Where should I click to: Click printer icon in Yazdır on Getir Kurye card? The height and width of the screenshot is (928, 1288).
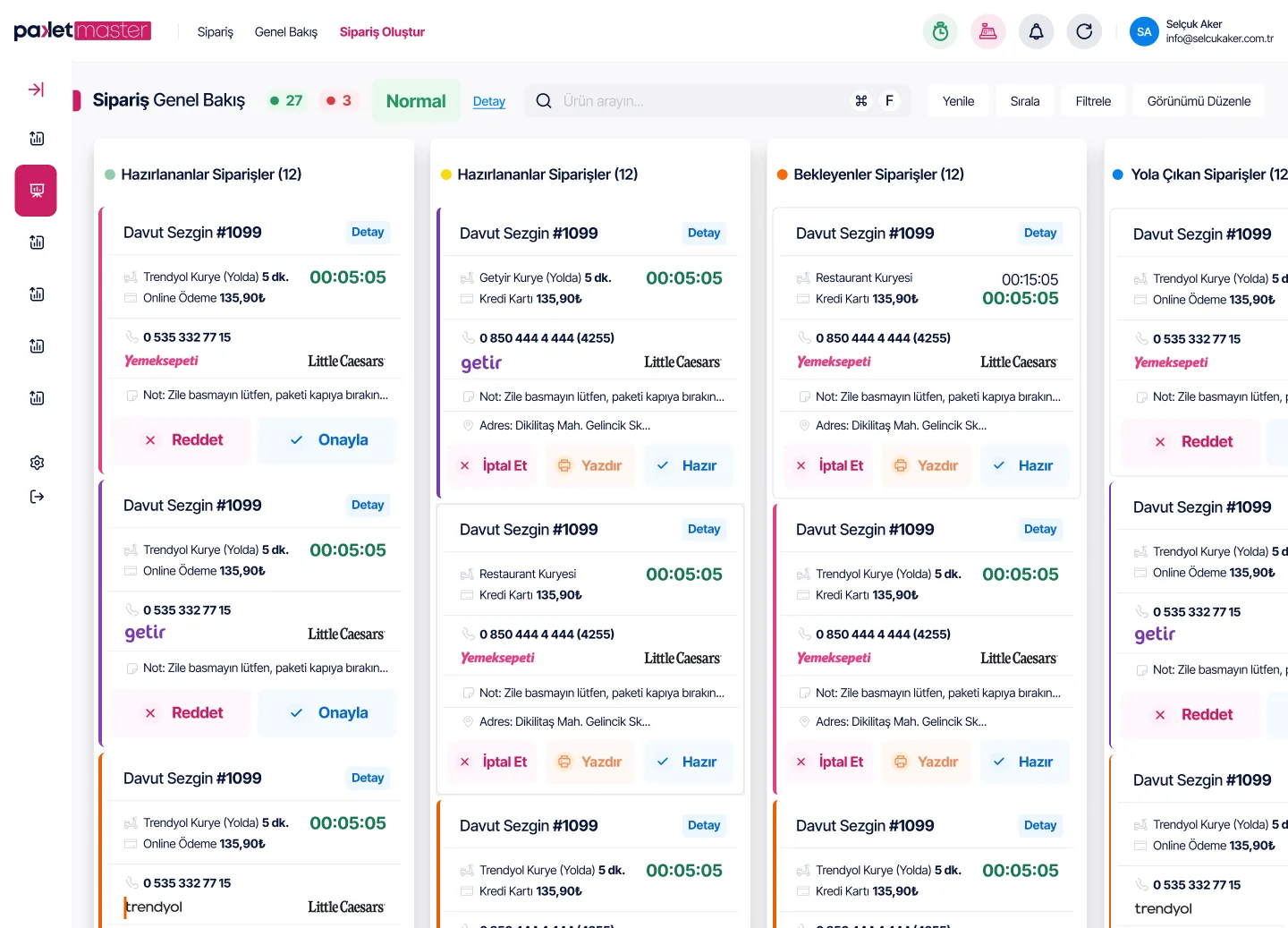point(564,465)
